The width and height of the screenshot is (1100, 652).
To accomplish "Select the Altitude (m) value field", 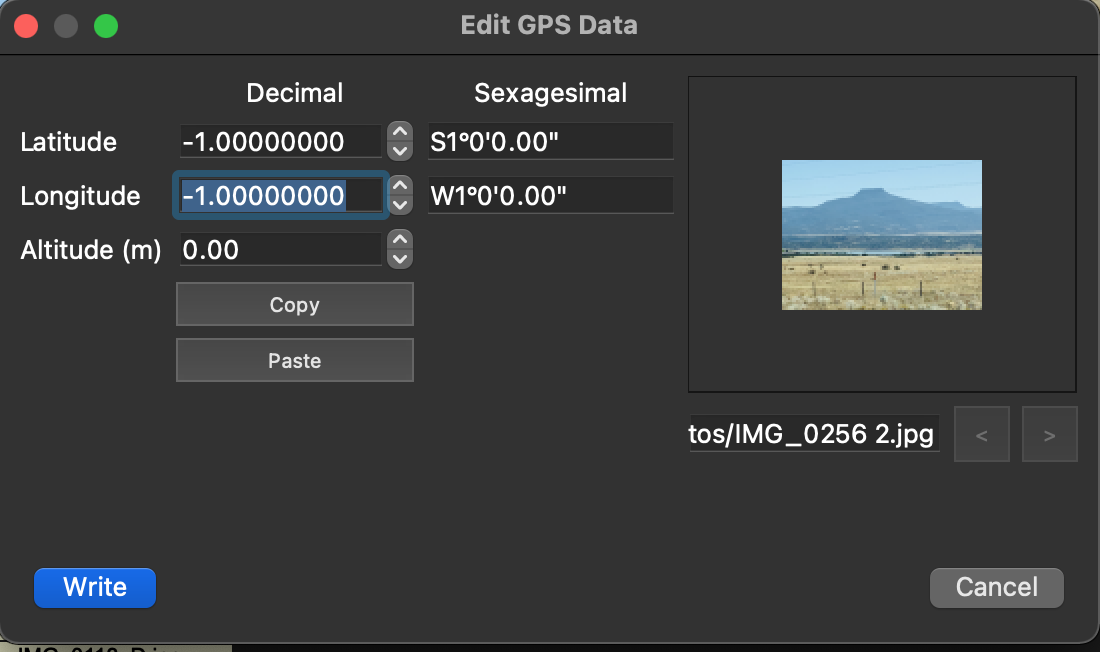I will [280, 250].
